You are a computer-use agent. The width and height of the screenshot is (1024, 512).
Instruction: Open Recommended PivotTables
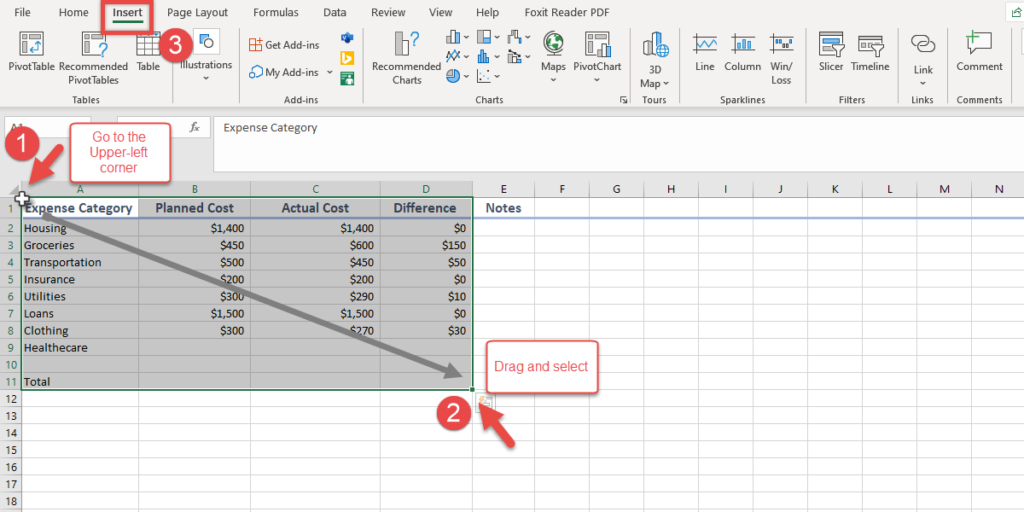click(x=93, y=58)
